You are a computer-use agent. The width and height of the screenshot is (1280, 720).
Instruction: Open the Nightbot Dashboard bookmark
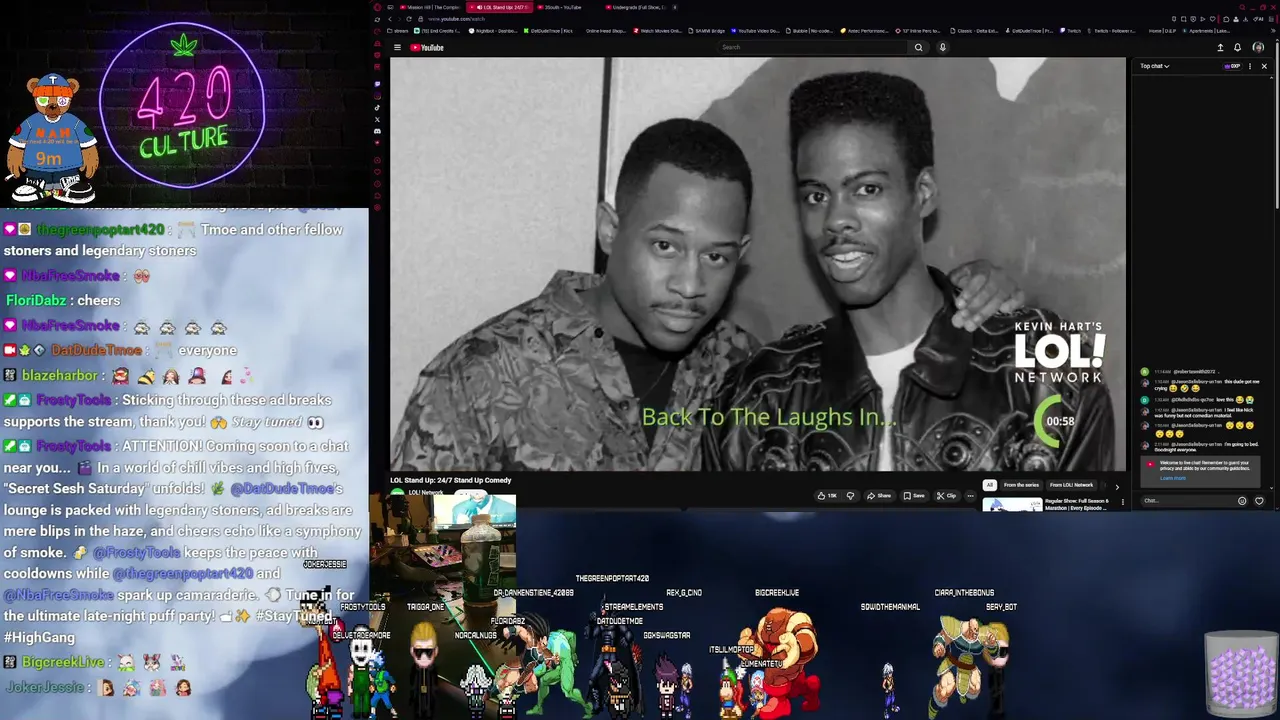pyautogui.click(x=494, y=31)
